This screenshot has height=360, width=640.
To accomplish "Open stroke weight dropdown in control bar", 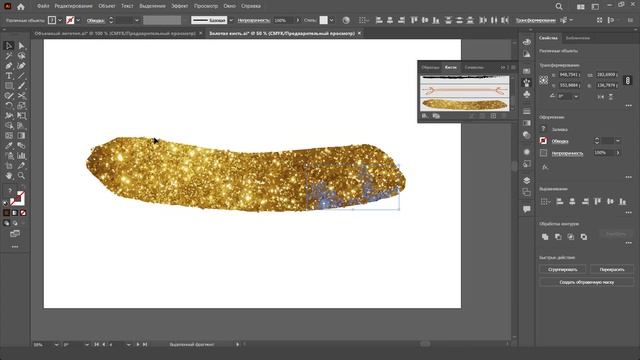I will point(137,20).
